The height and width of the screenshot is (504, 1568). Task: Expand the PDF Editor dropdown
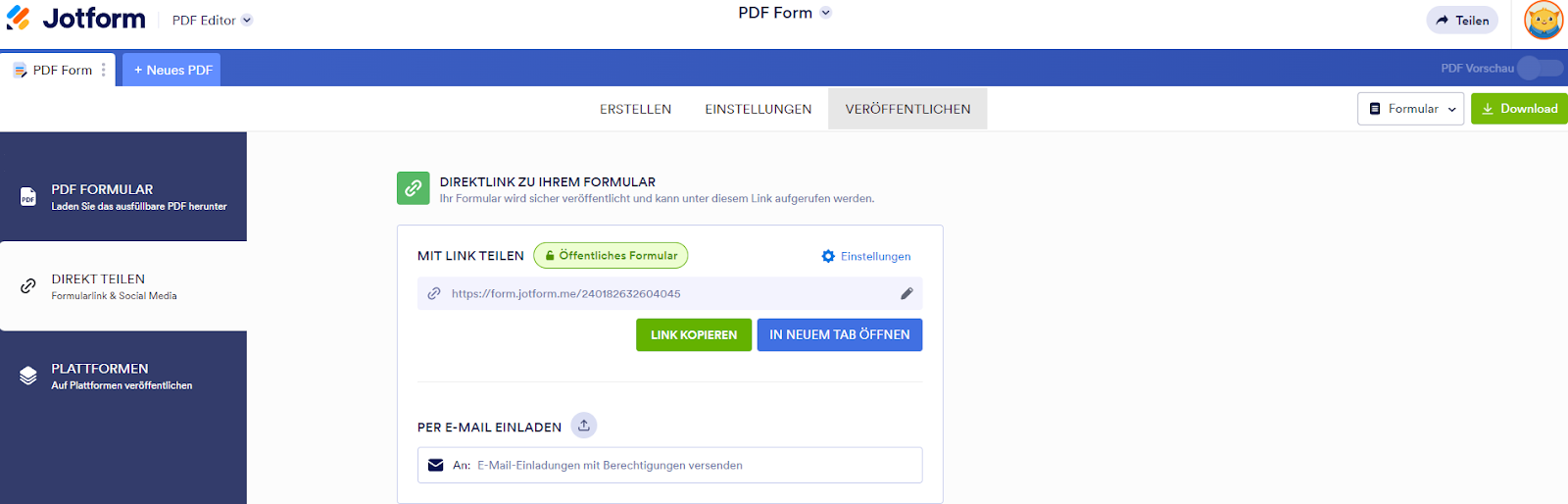(x=247, y=20)
